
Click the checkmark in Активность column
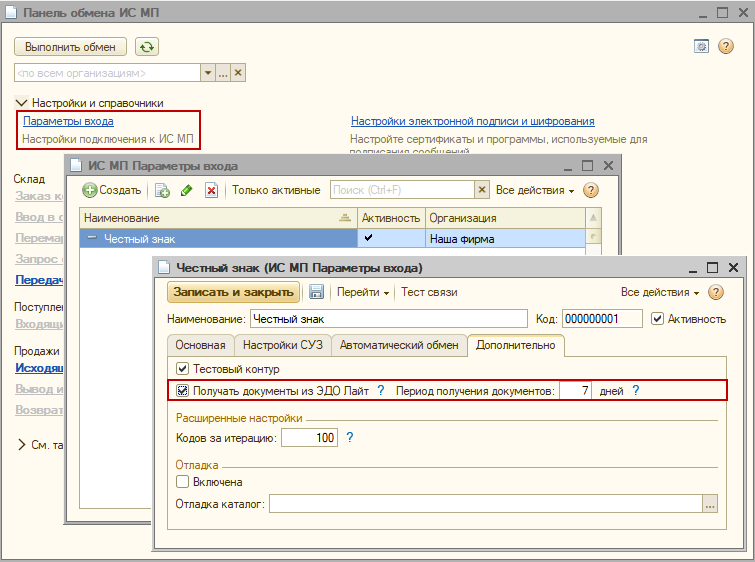[368, 237]
